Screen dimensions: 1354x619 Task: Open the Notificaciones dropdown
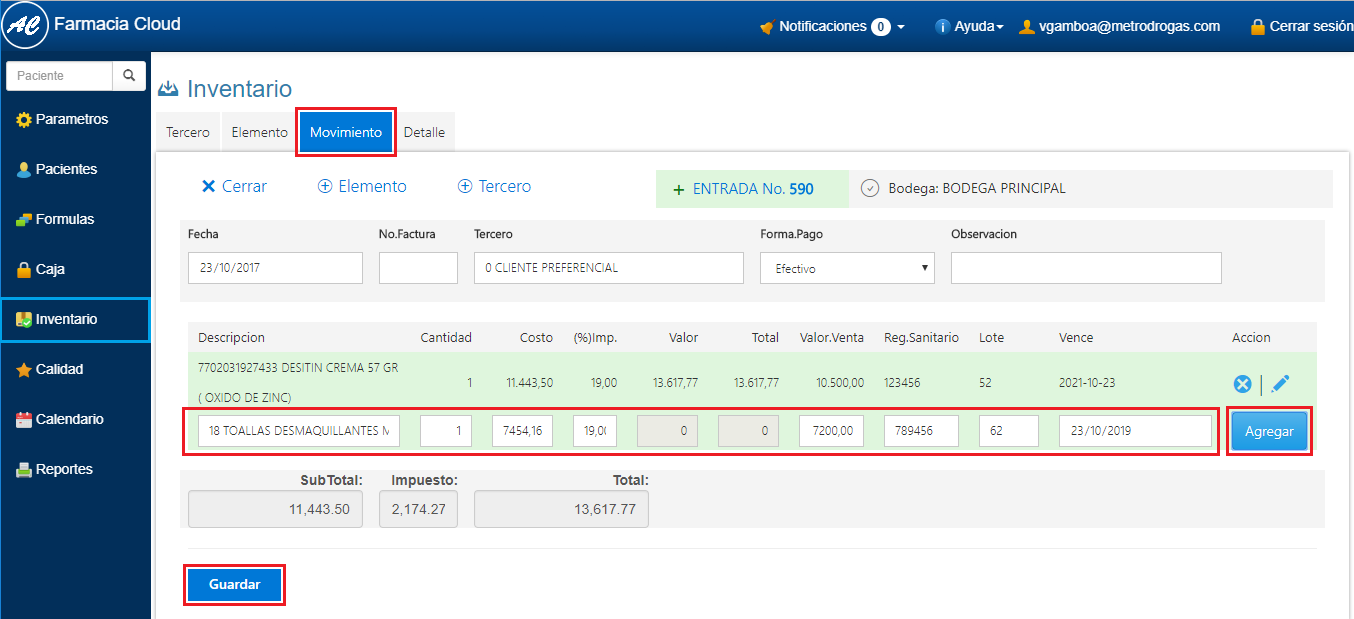pyautogui.click(x=832, y=27)
